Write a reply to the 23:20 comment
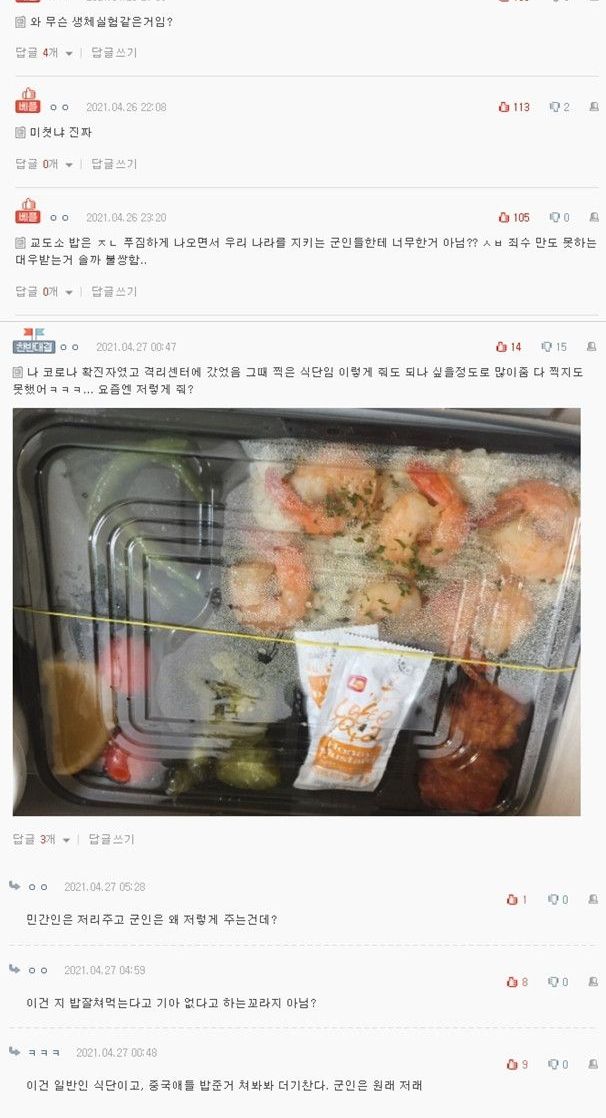This screenshot has width=606, height=1118. [x=114, y=292]
